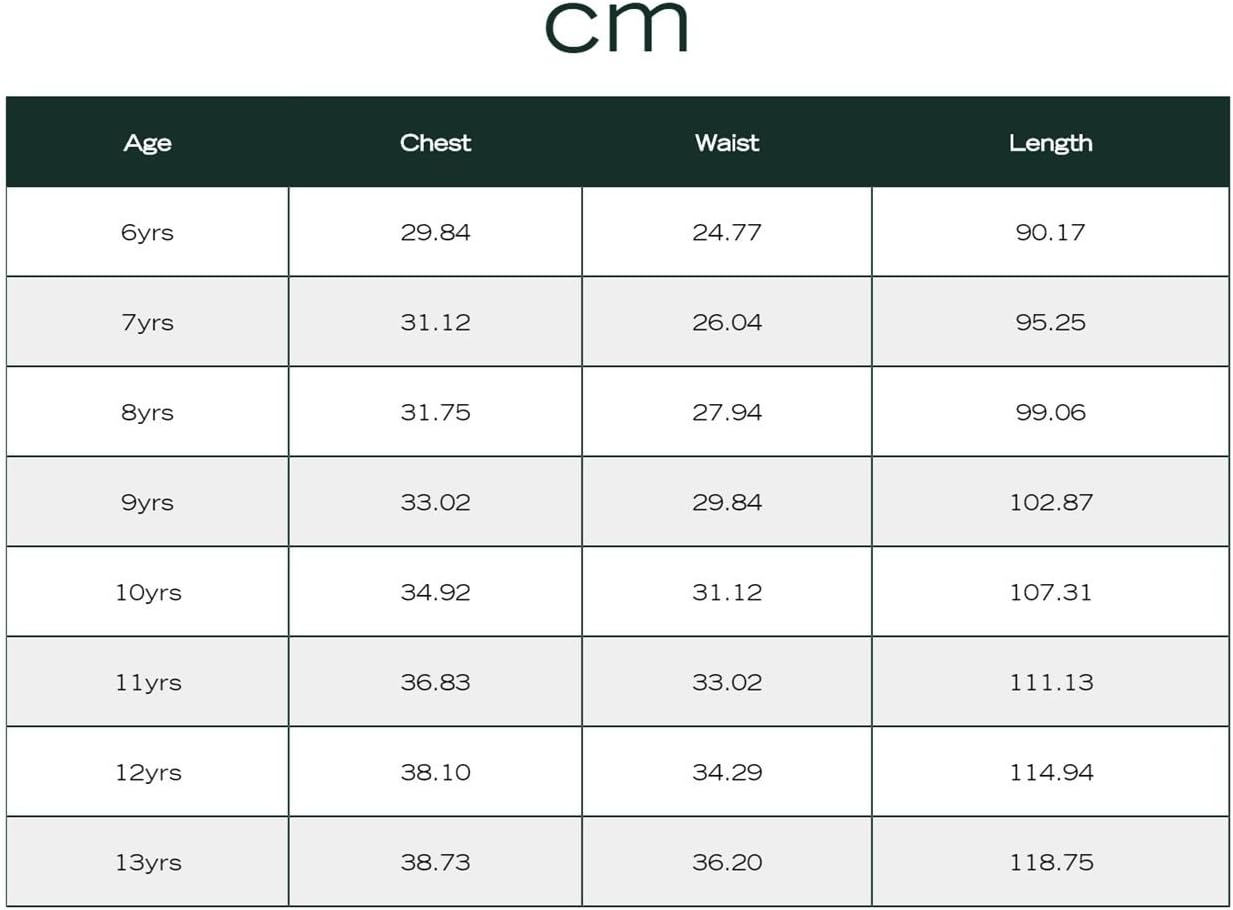
Task: Select length value 118.75
Action: click(x=1051, y=862)
